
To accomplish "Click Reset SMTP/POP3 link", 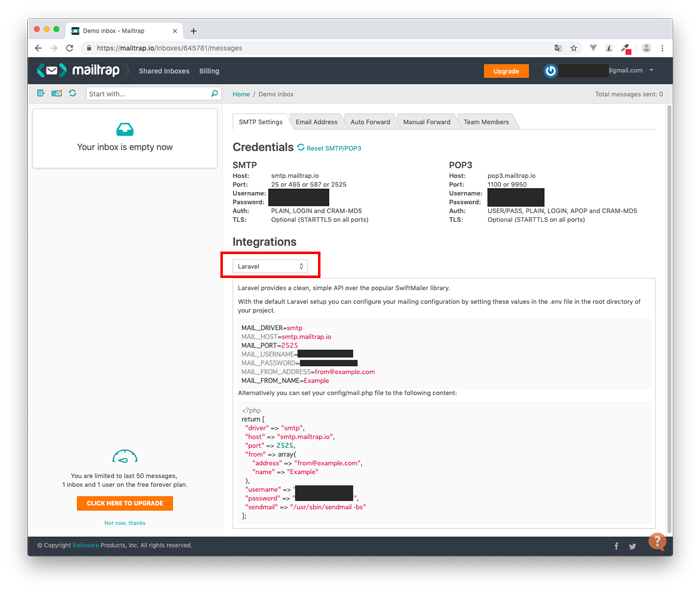I will (334, 148).
